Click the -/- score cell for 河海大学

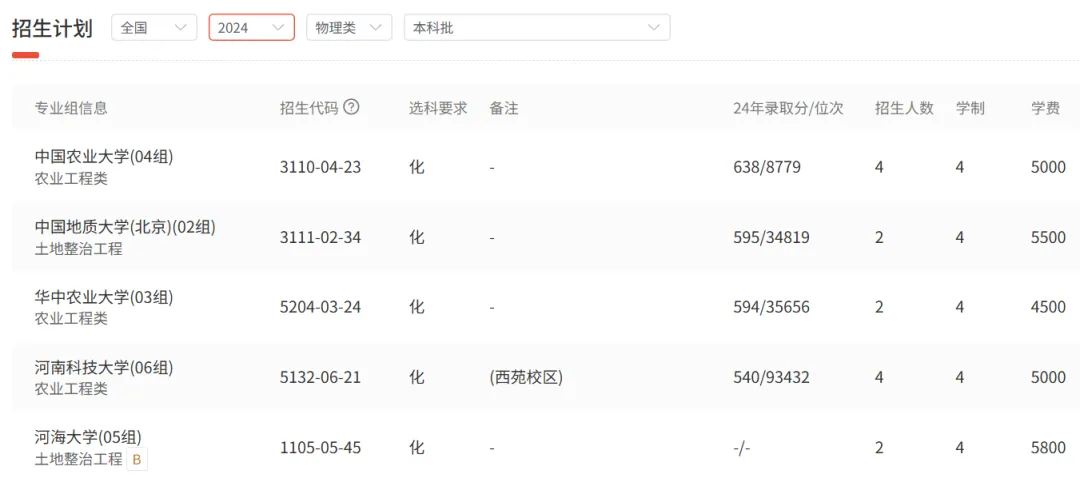coord(742,448)
